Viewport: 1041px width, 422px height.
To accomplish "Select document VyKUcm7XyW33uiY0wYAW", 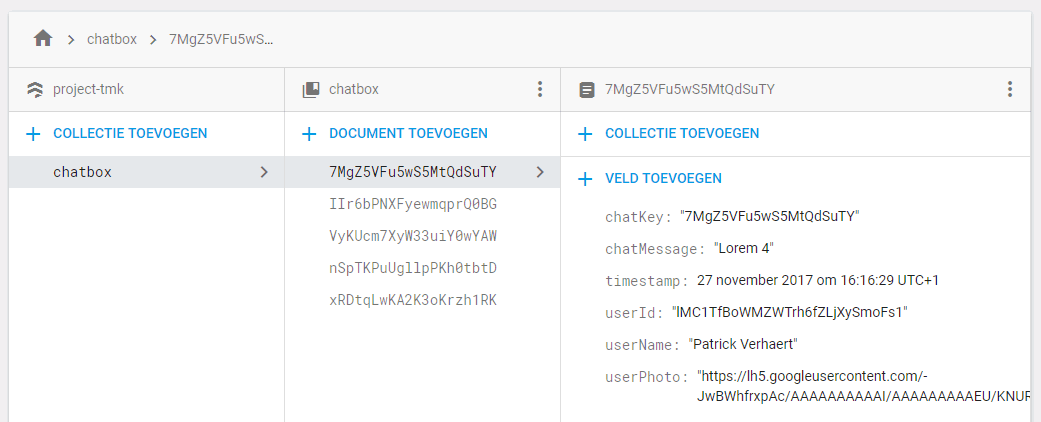I will click(x=412, y=236).
